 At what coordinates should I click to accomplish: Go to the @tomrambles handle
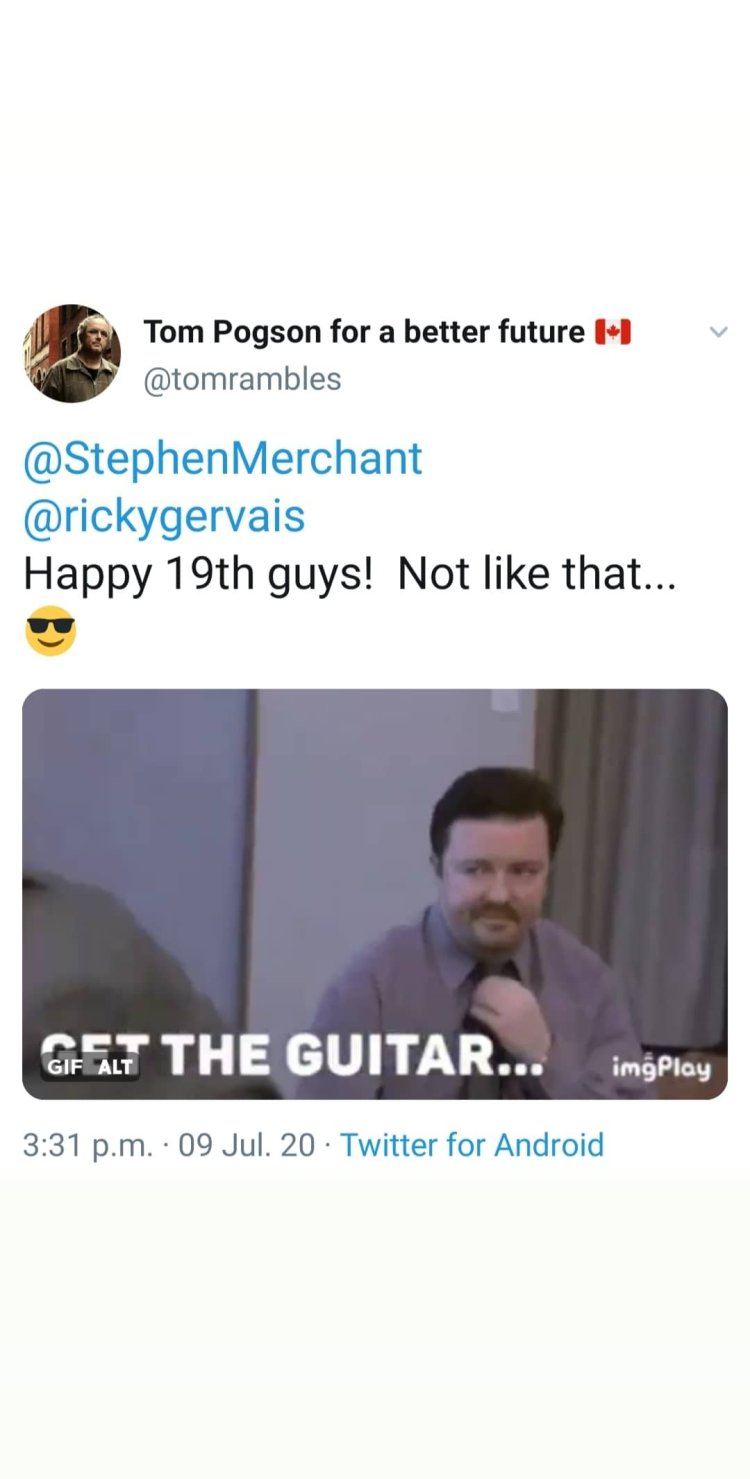243,379
